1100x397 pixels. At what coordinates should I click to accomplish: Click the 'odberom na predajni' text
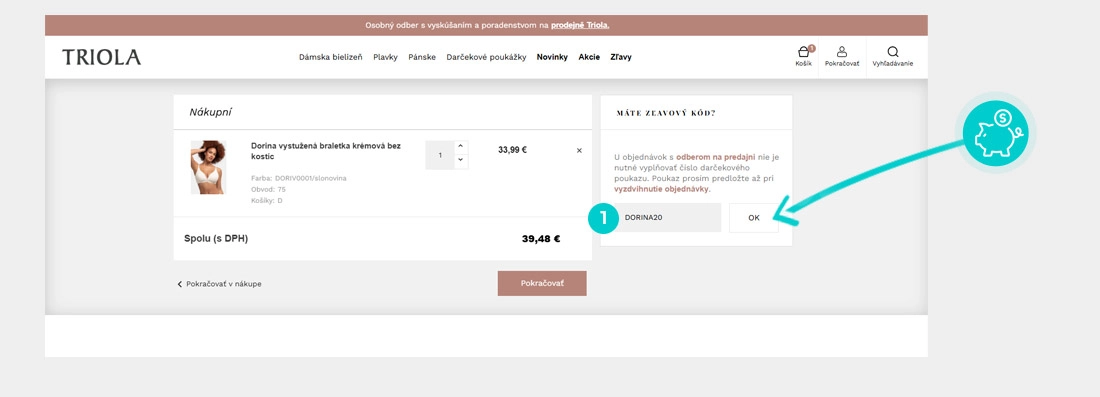pyautogui.click(x=716, y=157)
